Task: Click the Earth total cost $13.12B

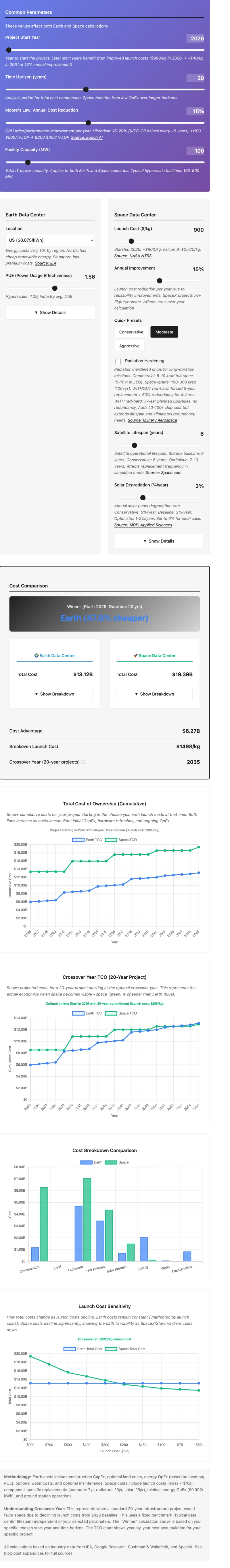Action: (x=83, y=674)
